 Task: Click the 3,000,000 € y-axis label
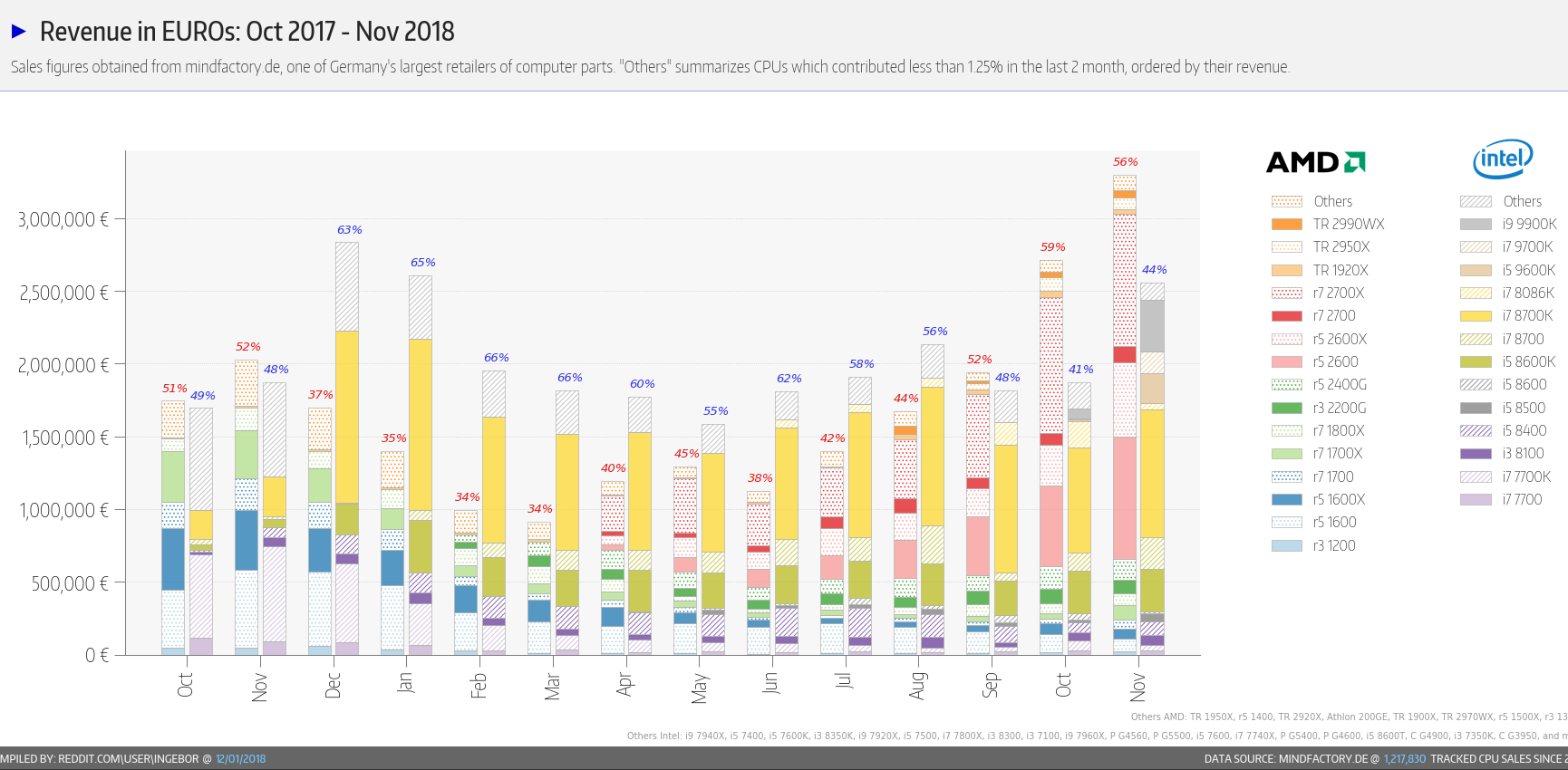click(x=63, y=219)
